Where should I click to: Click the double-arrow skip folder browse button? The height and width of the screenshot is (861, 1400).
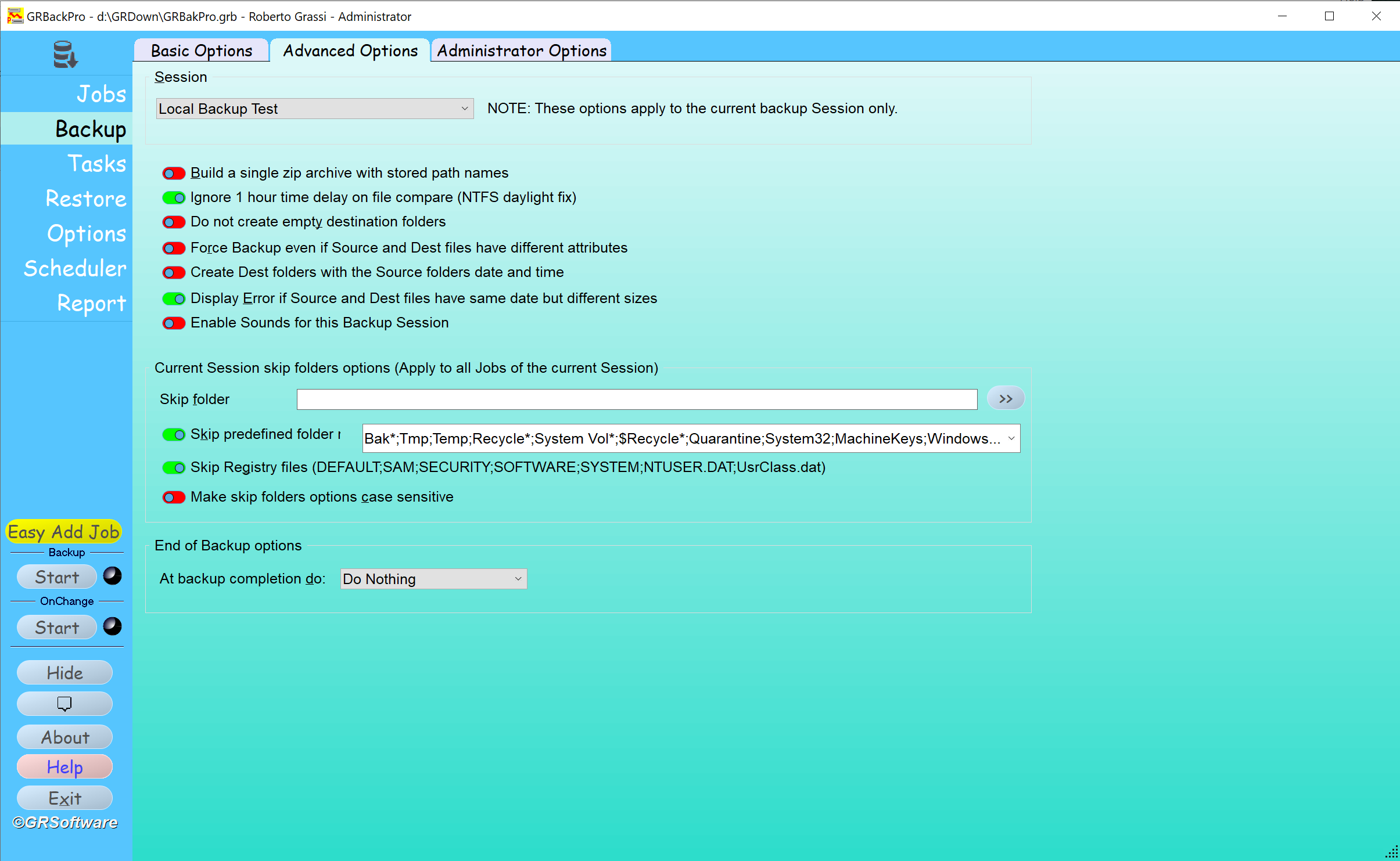click(x=1006, y=399)
